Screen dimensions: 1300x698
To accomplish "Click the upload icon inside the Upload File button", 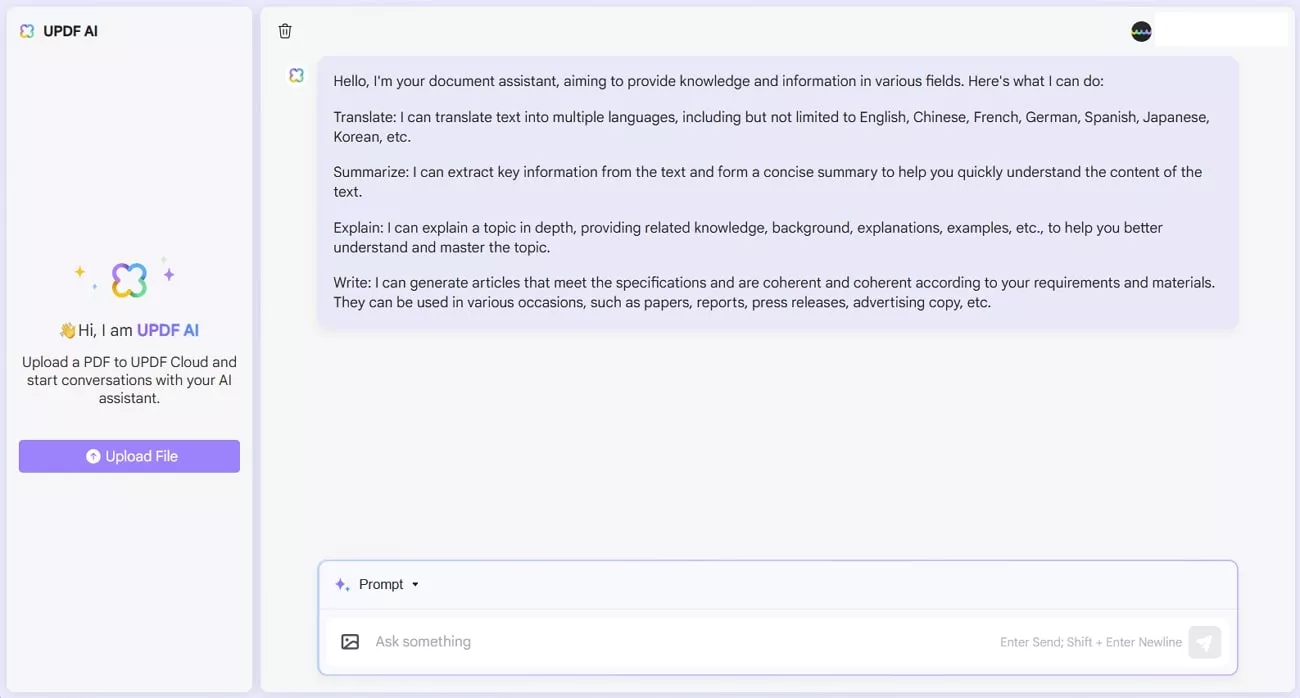I will [93, 456].
